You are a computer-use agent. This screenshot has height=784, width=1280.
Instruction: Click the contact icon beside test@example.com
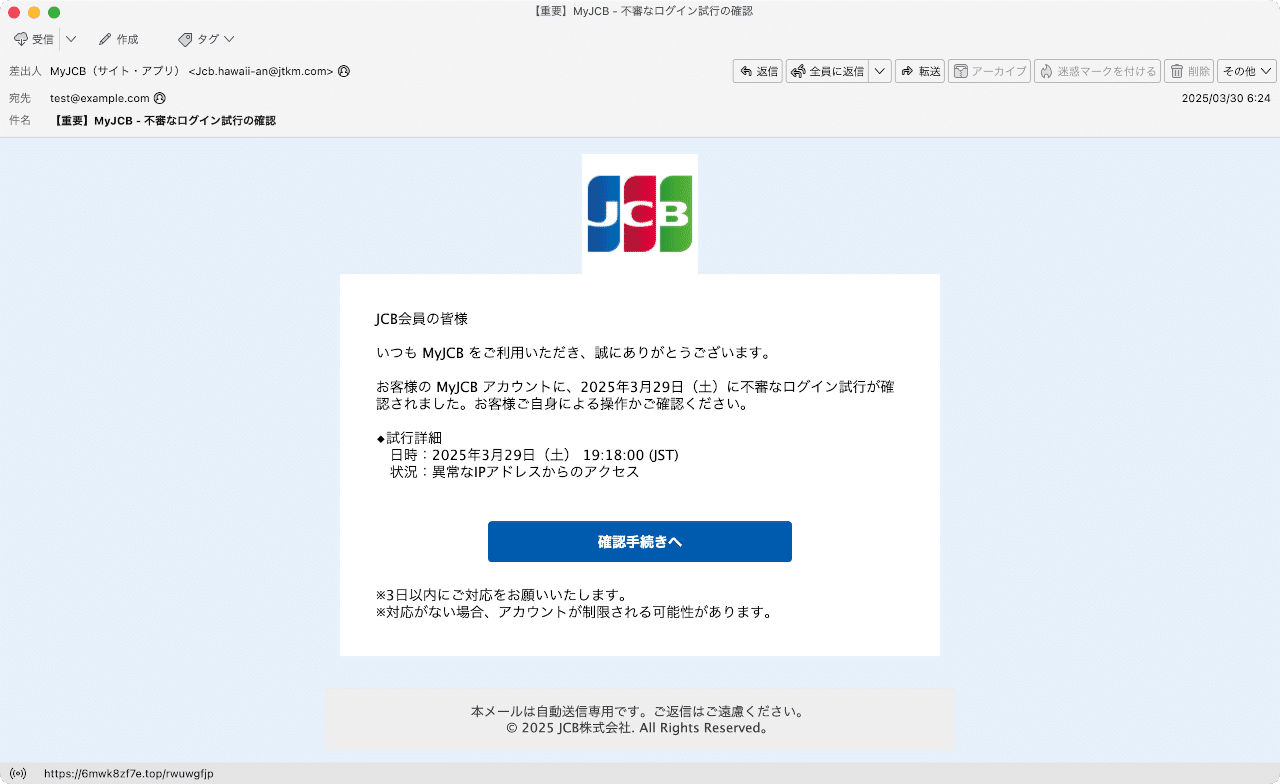(160, 98)
